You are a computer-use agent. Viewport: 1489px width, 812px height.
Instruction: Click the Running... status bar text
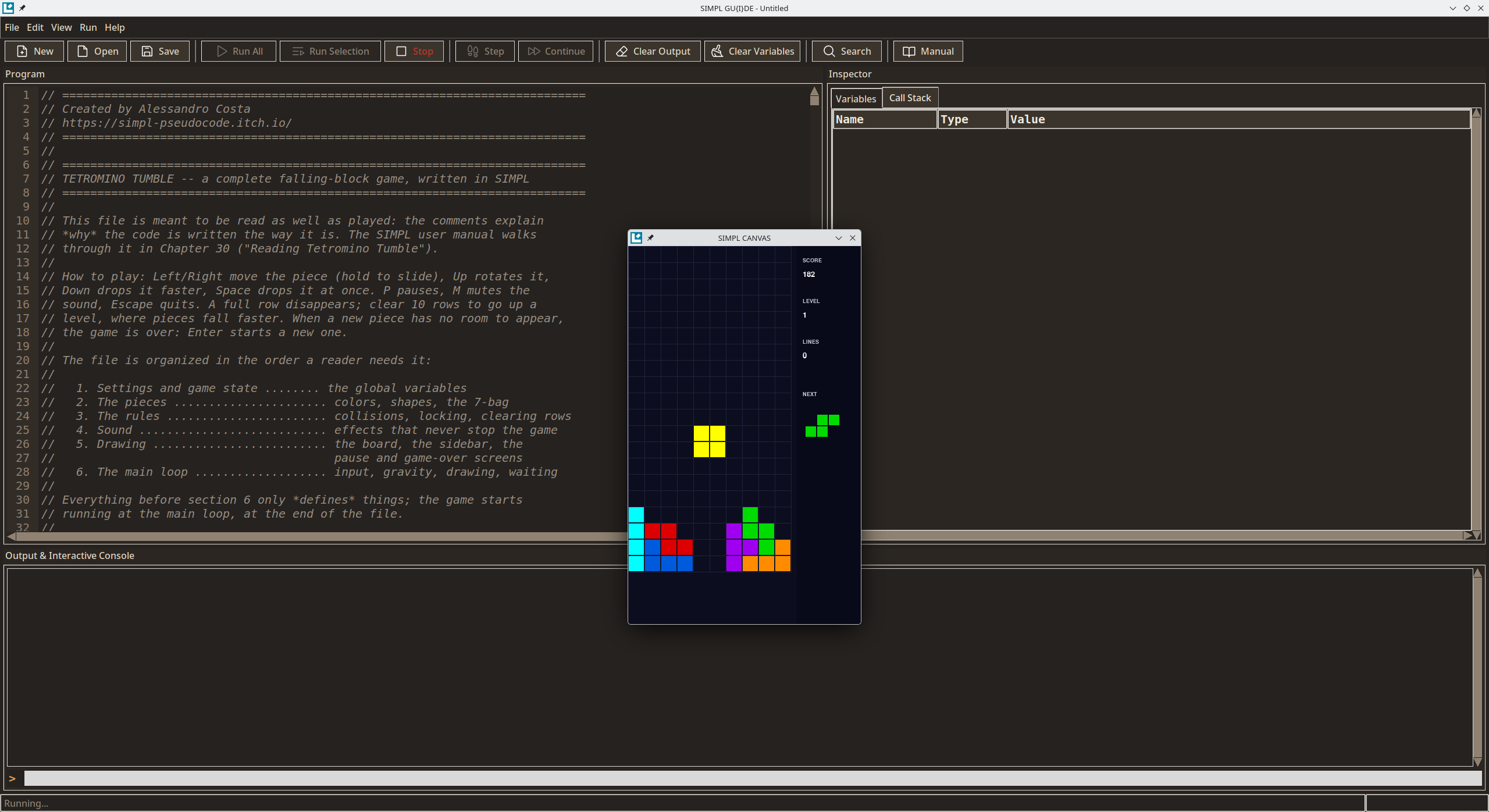click(x=26, y=803)
